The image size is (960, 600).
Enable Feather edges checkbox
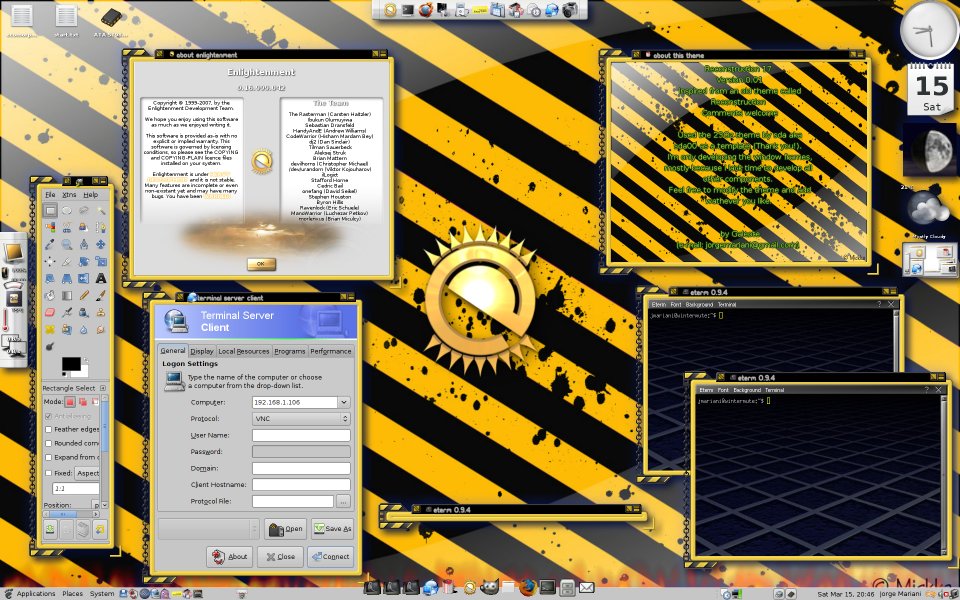point(48,429)
